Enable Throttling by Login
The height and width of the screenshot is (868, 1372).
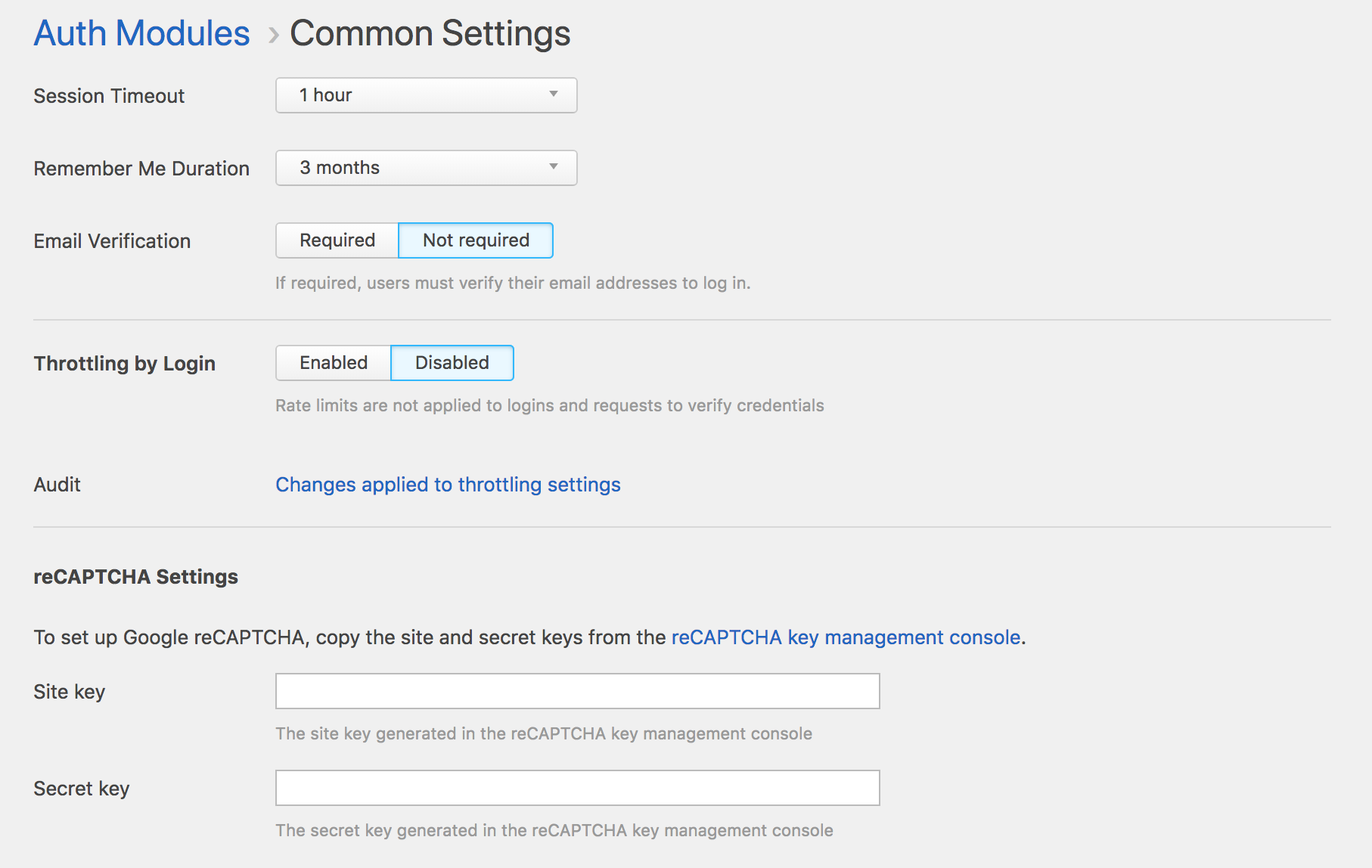[334, 363]
